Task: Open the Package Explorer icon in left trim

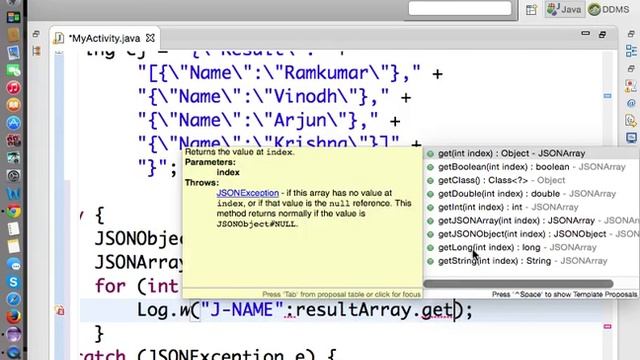Action: [36, 51]
